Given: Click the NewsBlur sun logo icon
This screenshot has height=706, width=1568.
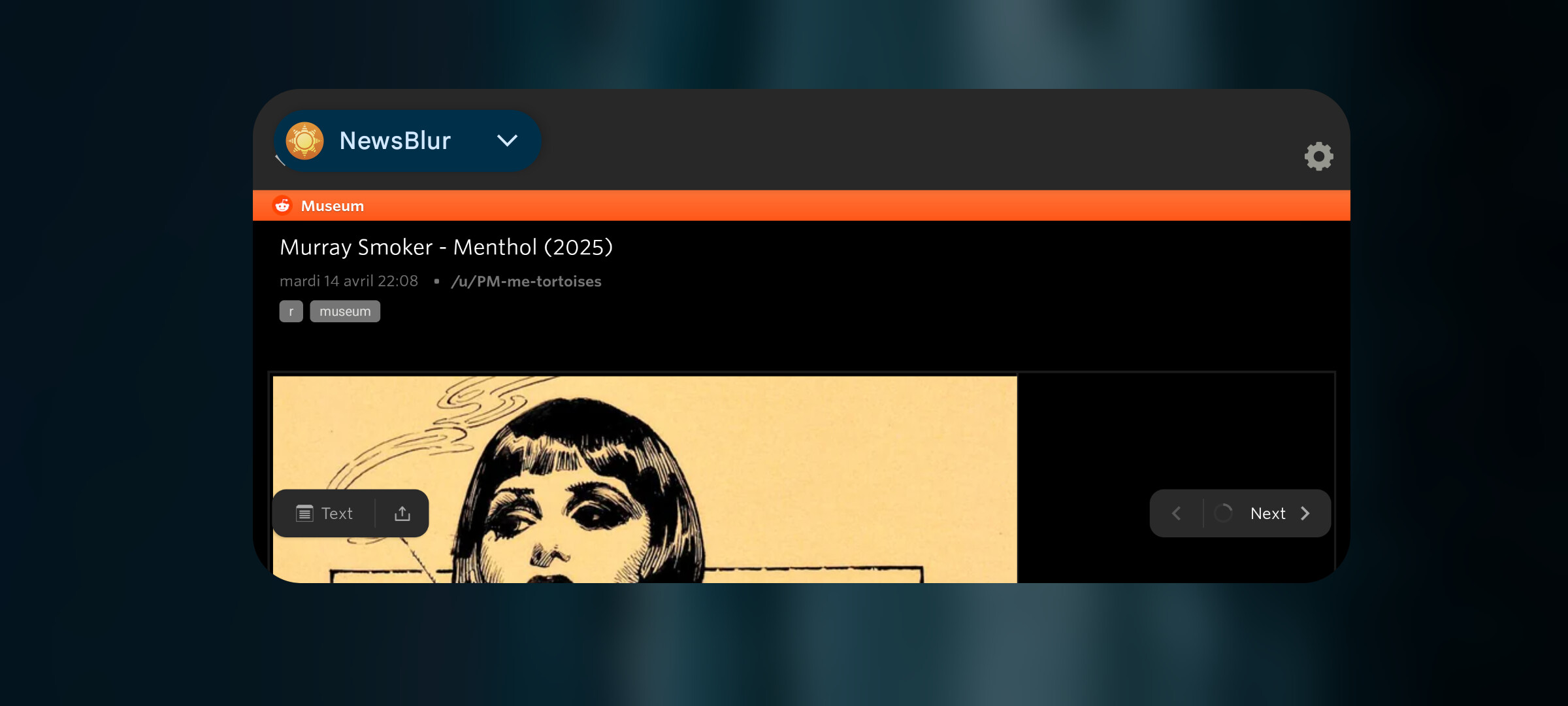Looking at the screenshot, I should click(x=304, y=141).
